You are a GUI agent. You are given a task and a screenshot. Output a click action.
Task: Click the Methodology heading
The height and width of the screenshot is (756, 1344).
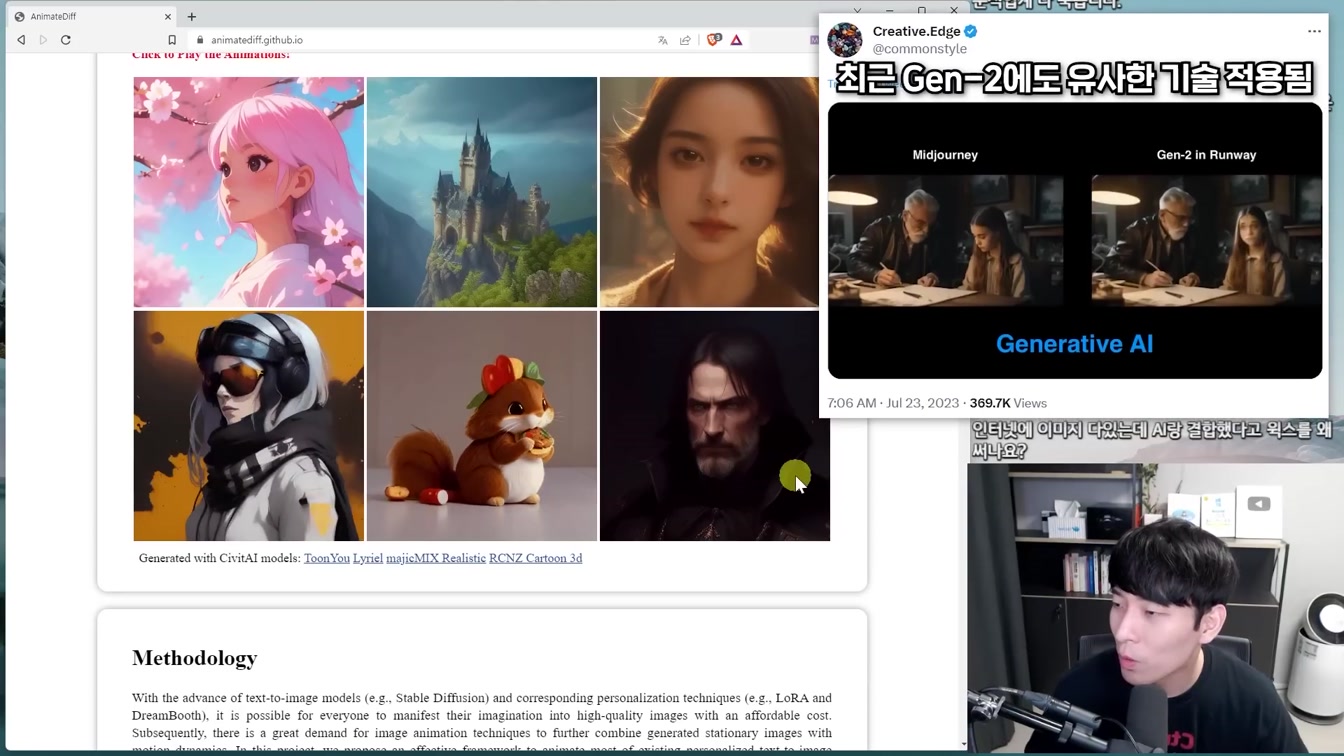coord(194,658)
